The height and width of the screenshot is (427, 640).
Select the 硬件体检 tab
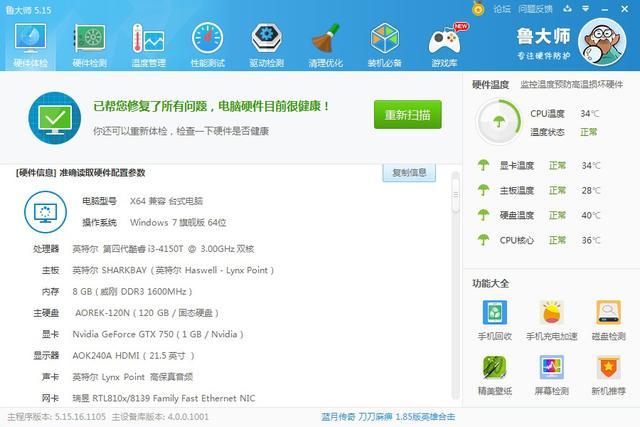[30, 44]
